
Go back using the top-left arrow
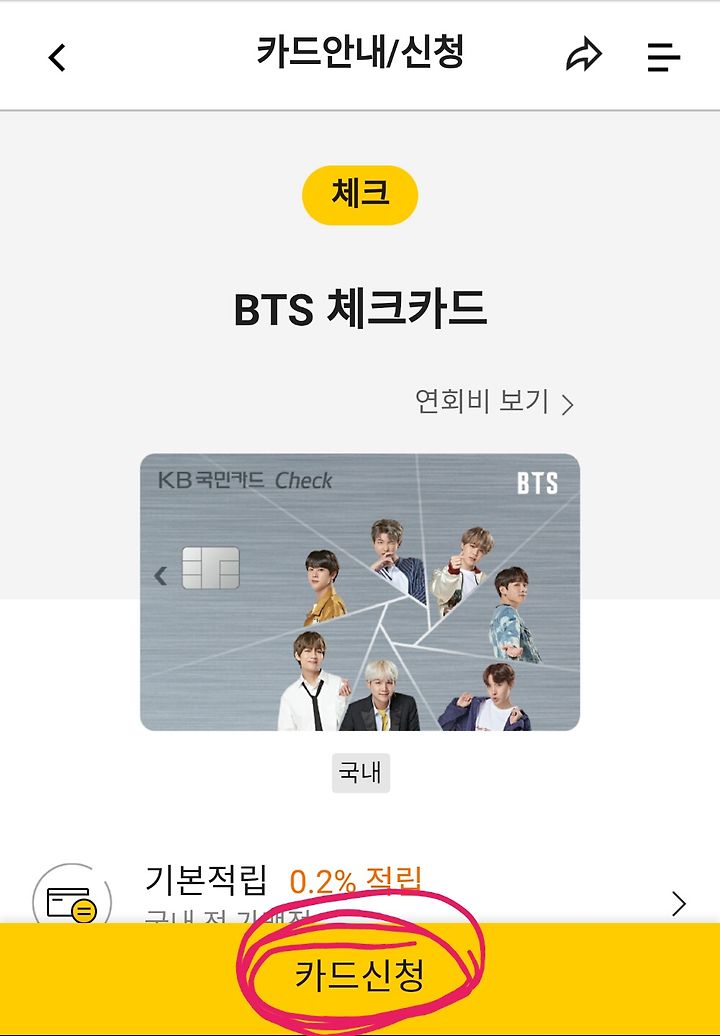pyautogui.click(x=57, y=57)
